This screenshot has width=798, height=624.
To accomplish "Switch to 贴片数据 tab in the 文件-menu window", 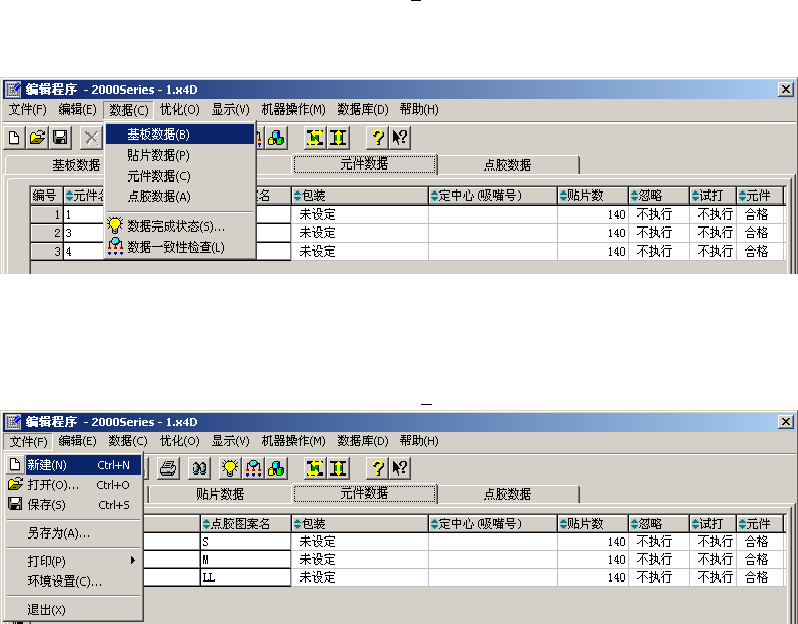I will [x=220, y=494].
